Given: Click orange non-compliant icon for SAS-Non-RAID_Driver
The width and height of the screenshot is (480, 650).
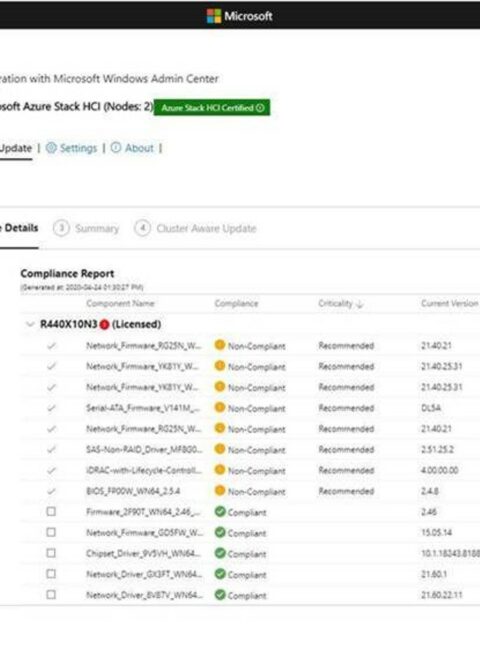Looking at the screenshot, I should (220, 449).
